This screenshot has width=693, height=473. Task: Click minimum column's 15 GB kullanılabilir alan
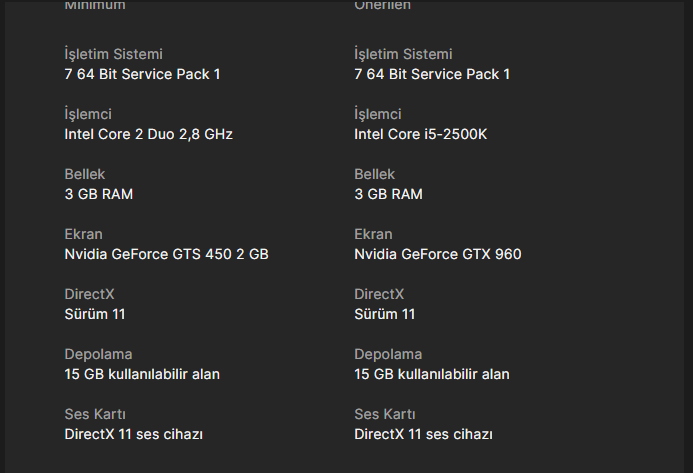coord(142,374)
